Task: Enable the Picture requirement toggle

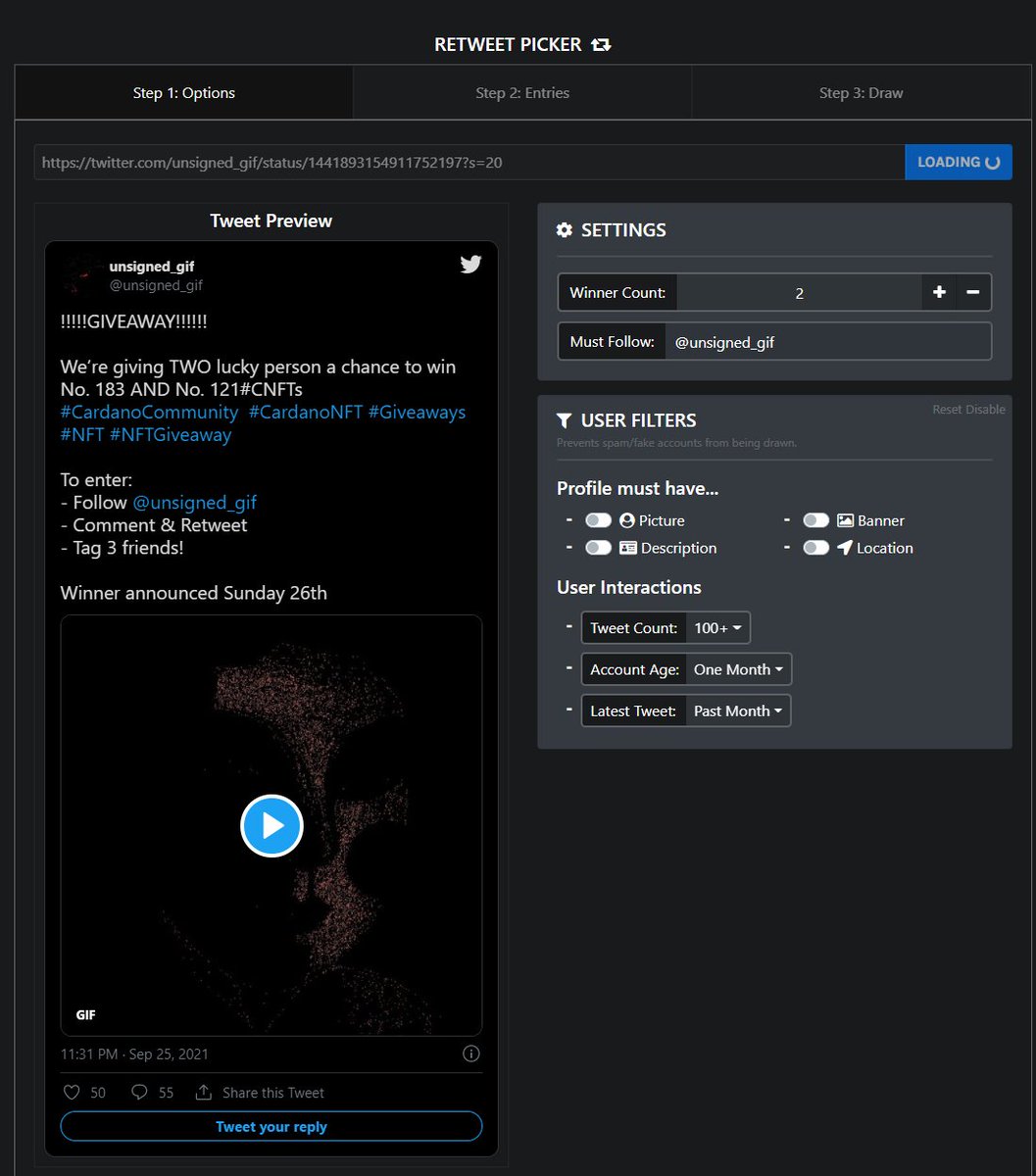Action: [598, 520]
